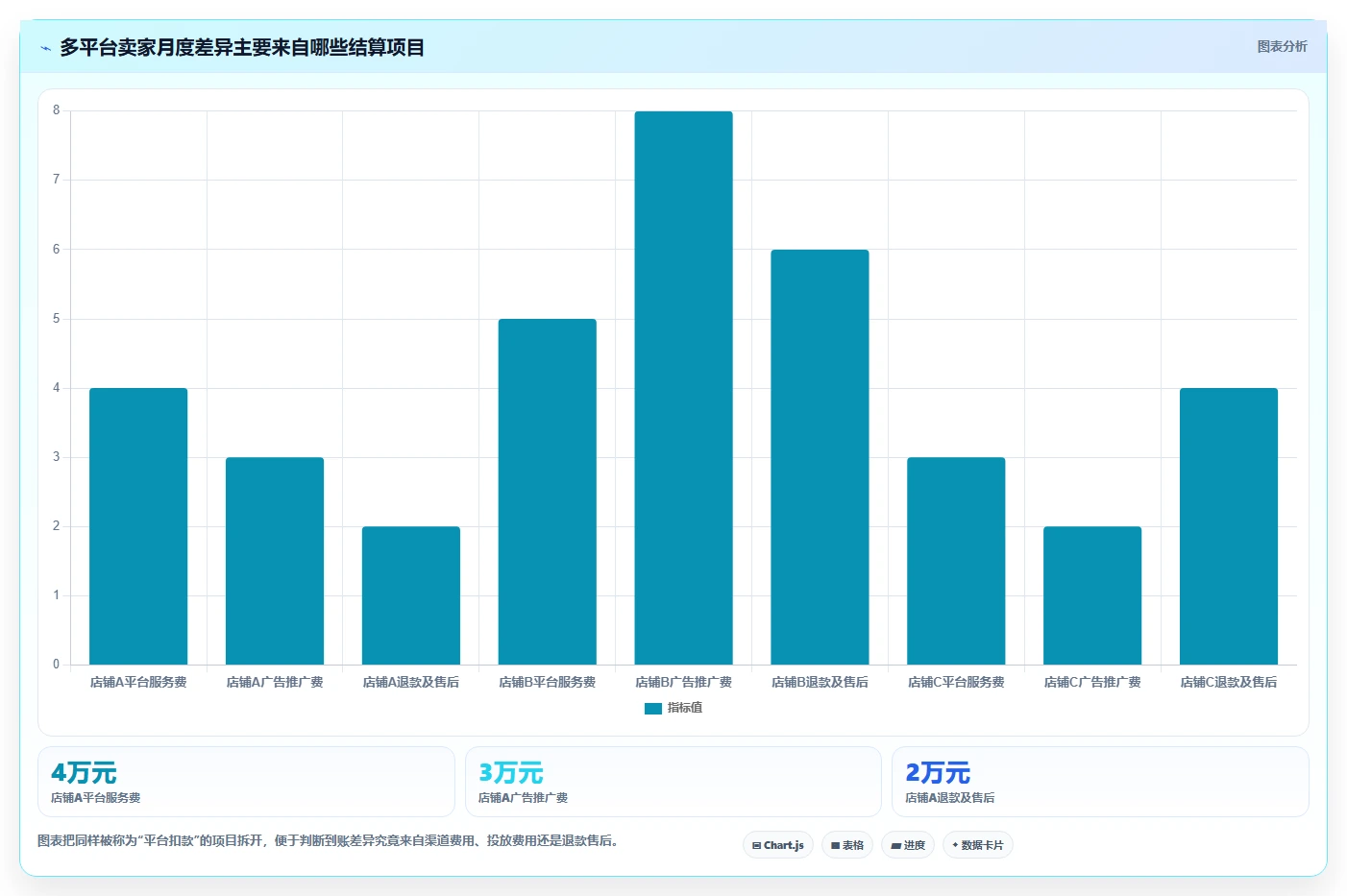Click the y-axis tick value 0
The height and width of the screenshot is (896, 1347).
pyautogui.click(x=56, y=665)
